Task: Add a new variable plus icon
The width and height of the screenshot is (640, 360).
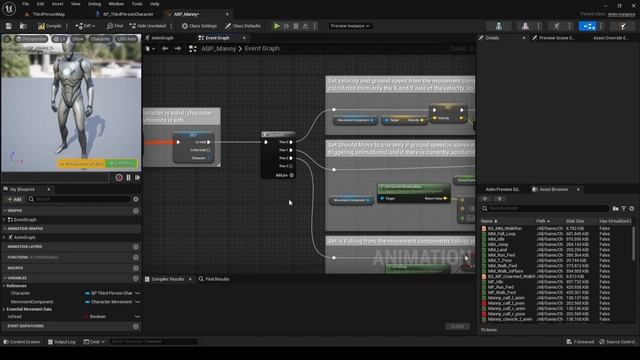Action: point(136,278)
